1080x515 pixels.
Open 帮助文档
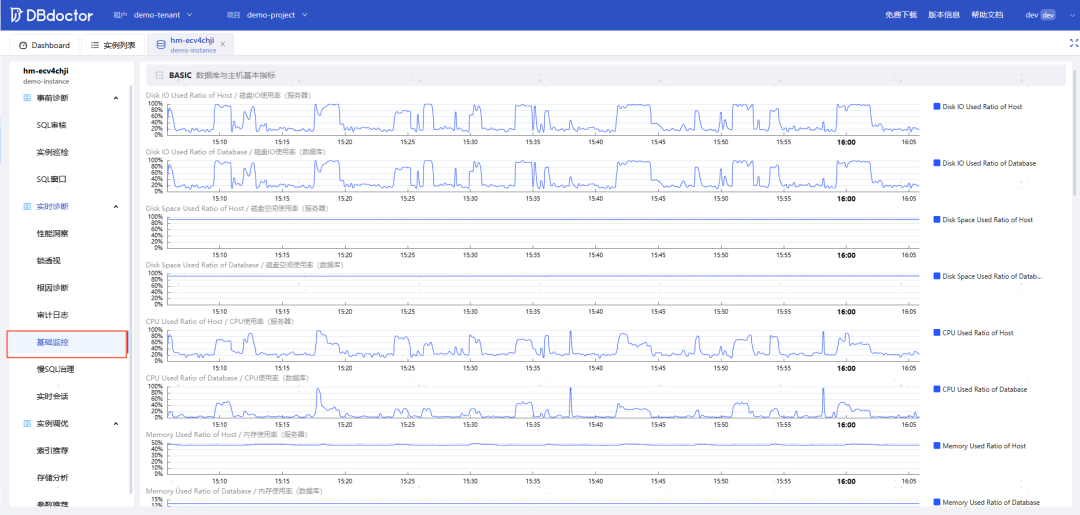(987, 14)
